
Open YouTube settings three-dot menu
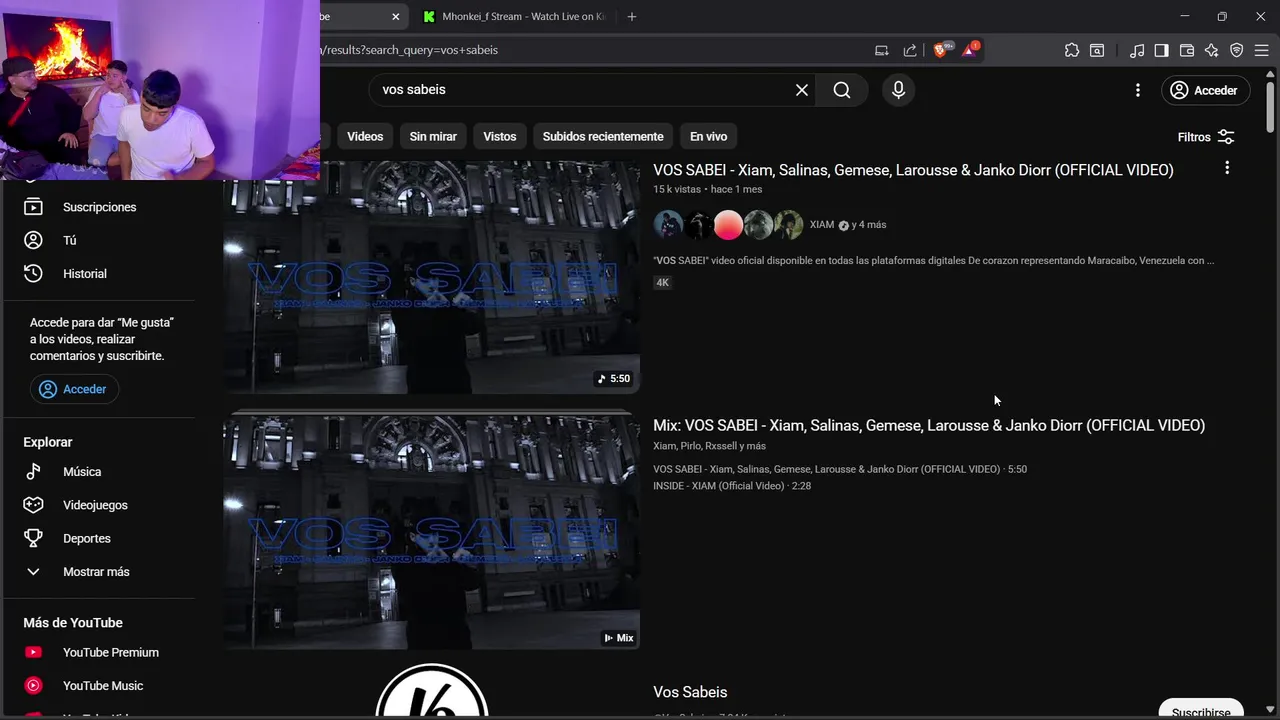1137,90
